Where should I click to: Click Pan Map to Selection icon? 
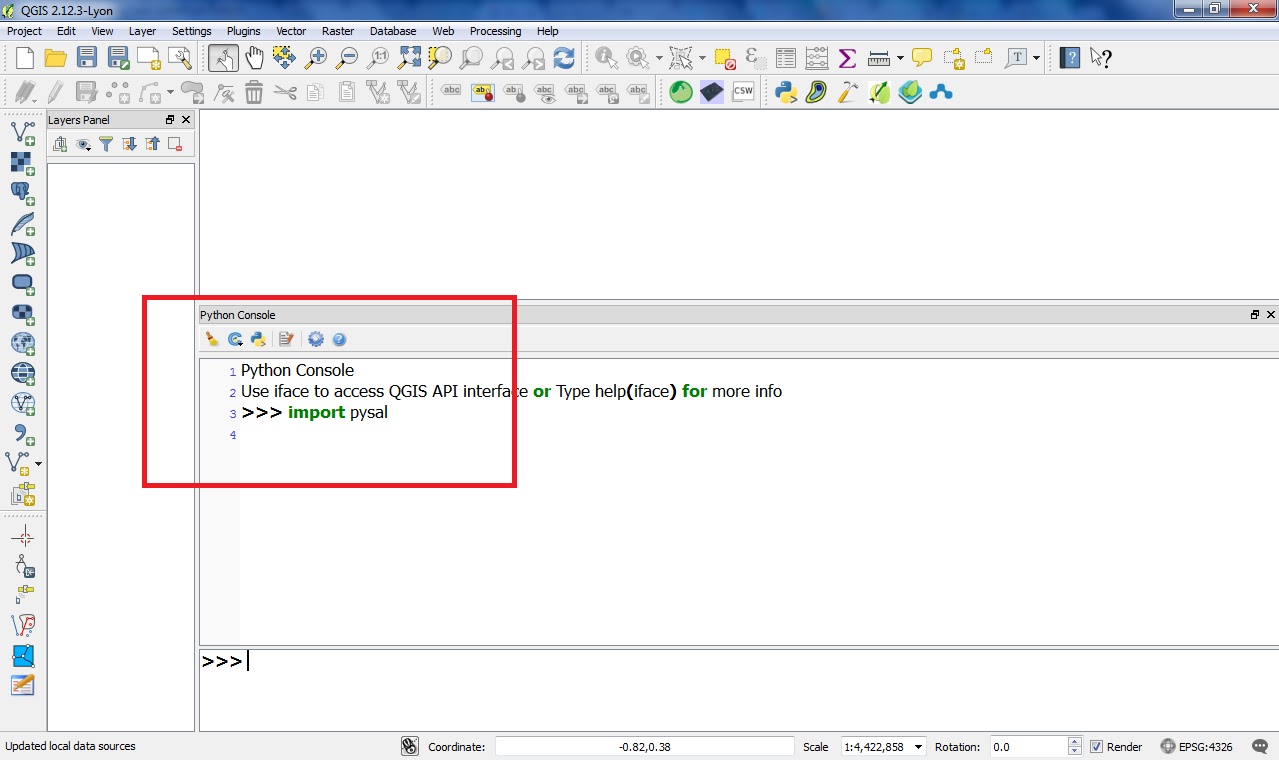tap(285, 58)
